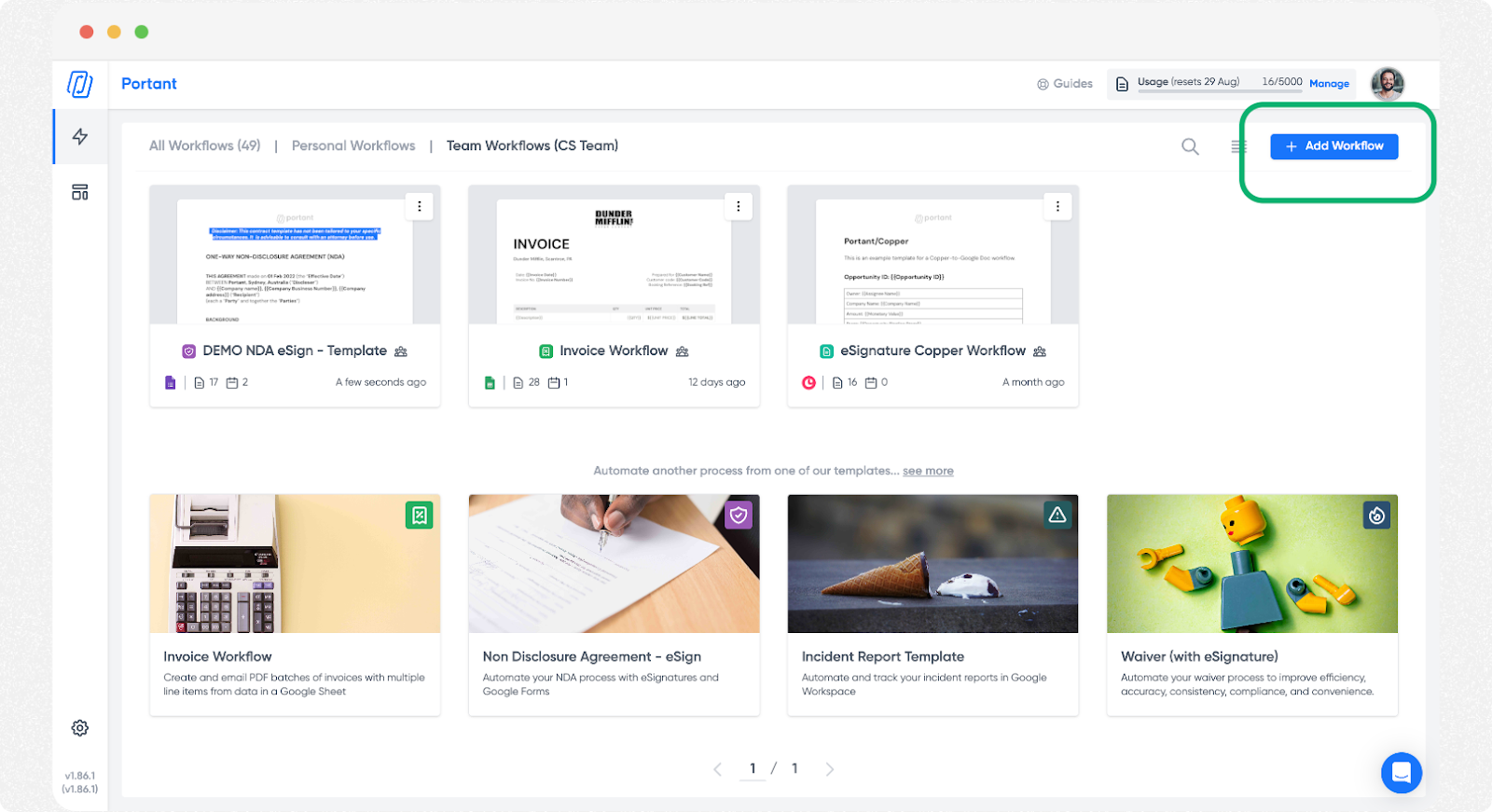The width and height of the screenshot is (1492, 812).
Task: Open the chat support bubble
Action: tap(1401, 772)
